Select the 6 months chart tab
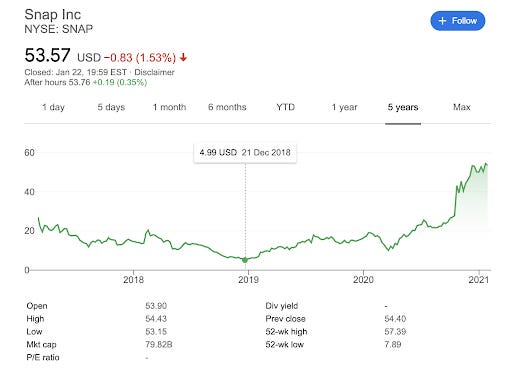 pos(227,107)
